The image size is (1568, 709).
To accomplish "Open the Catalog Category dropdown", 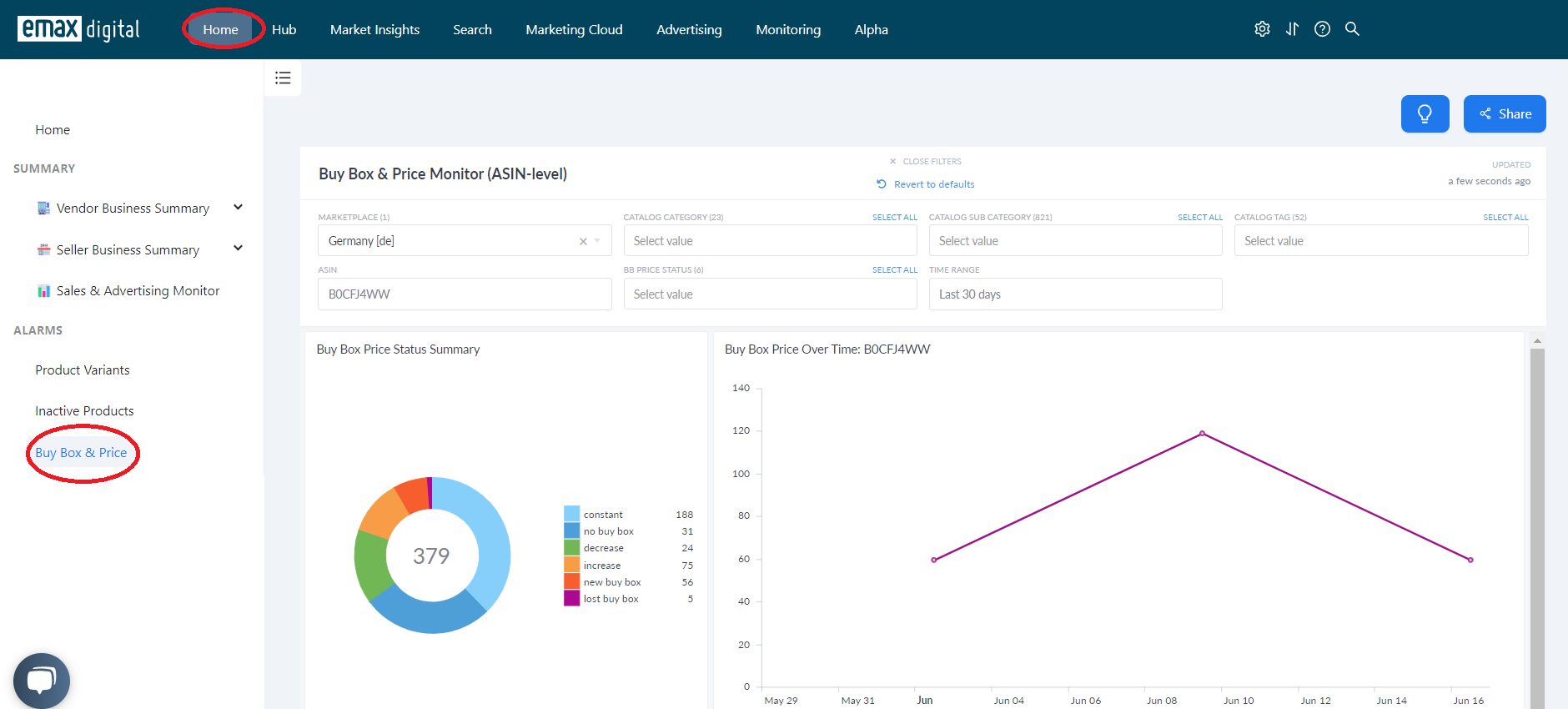I will [770, 240].
